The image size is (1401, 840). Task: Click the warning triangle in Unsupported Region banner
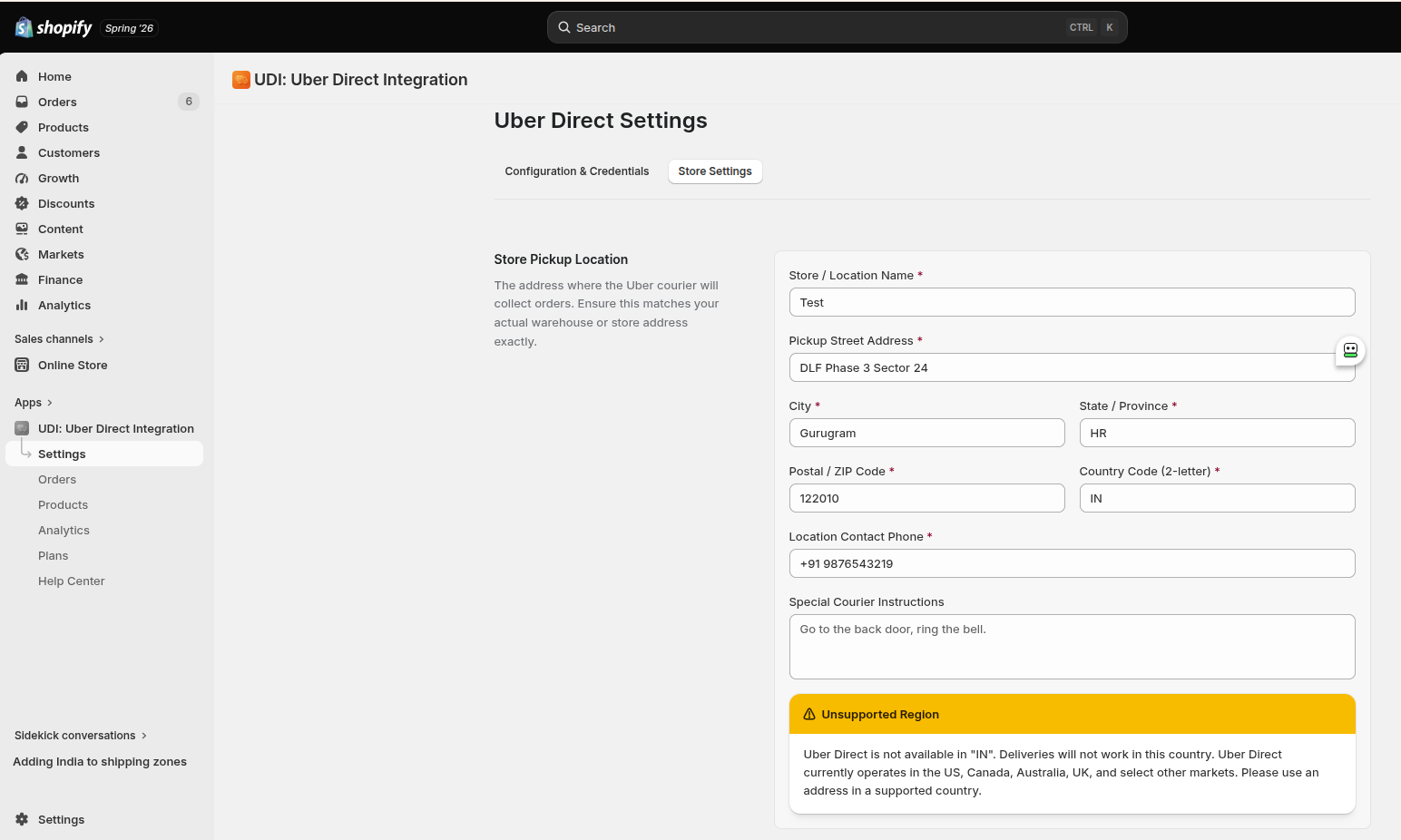tap(809, 715)
